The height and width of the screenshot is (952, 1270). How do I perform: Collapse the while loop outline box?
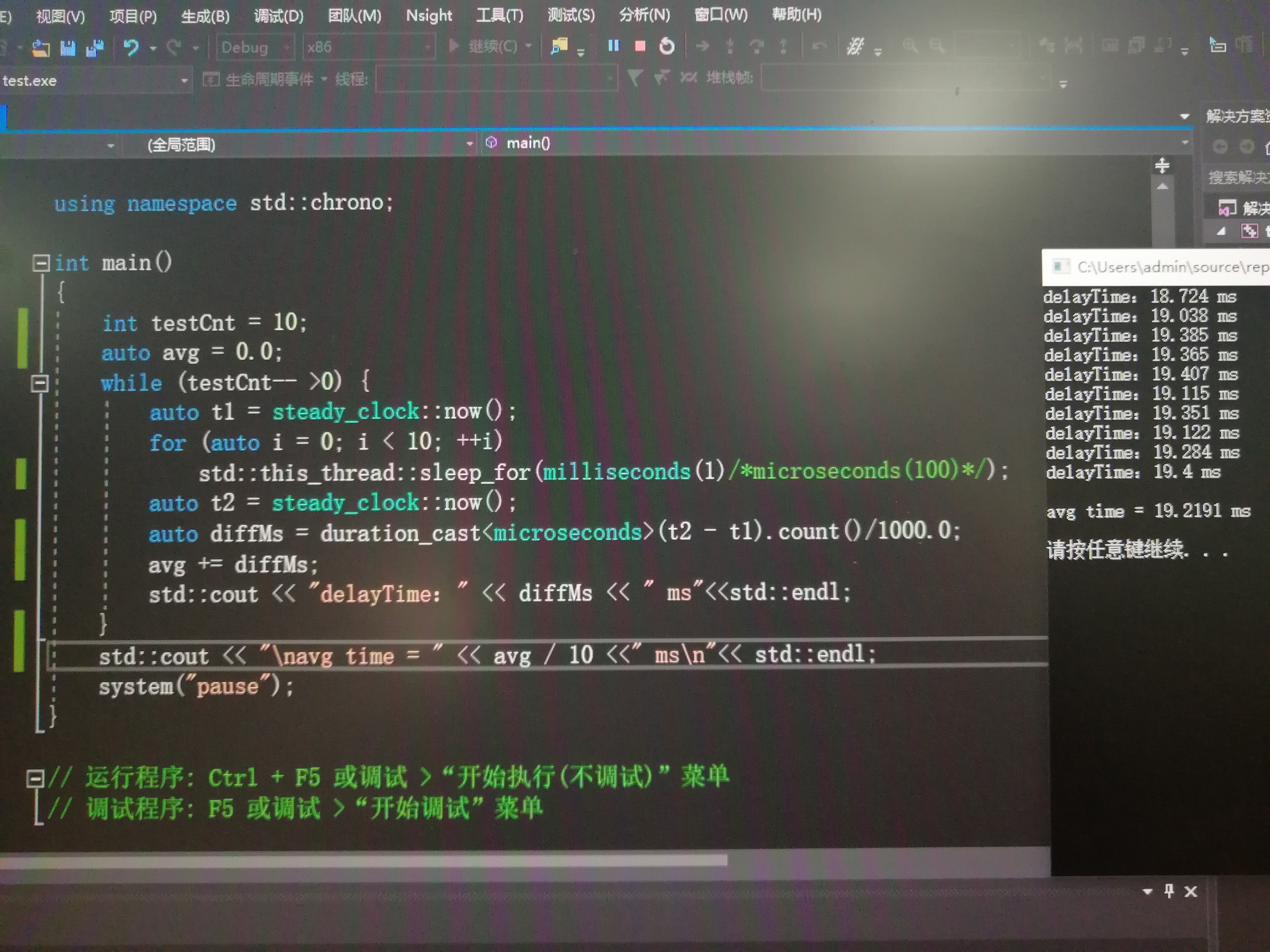pos(40,383)
